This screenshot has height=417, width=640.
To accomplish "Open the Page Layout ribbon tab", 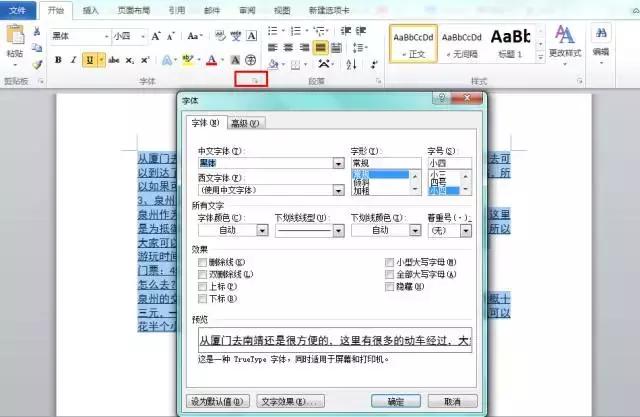I will click(133, 10).
